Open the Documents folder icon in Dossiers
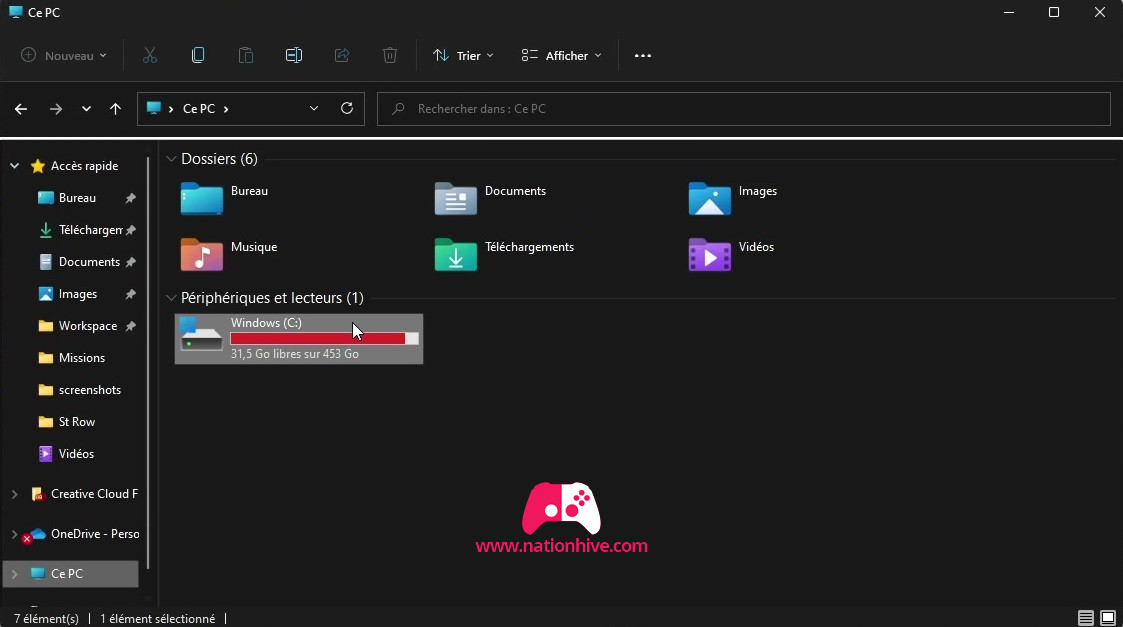1123x627 pixels. [x=456, y=198]
